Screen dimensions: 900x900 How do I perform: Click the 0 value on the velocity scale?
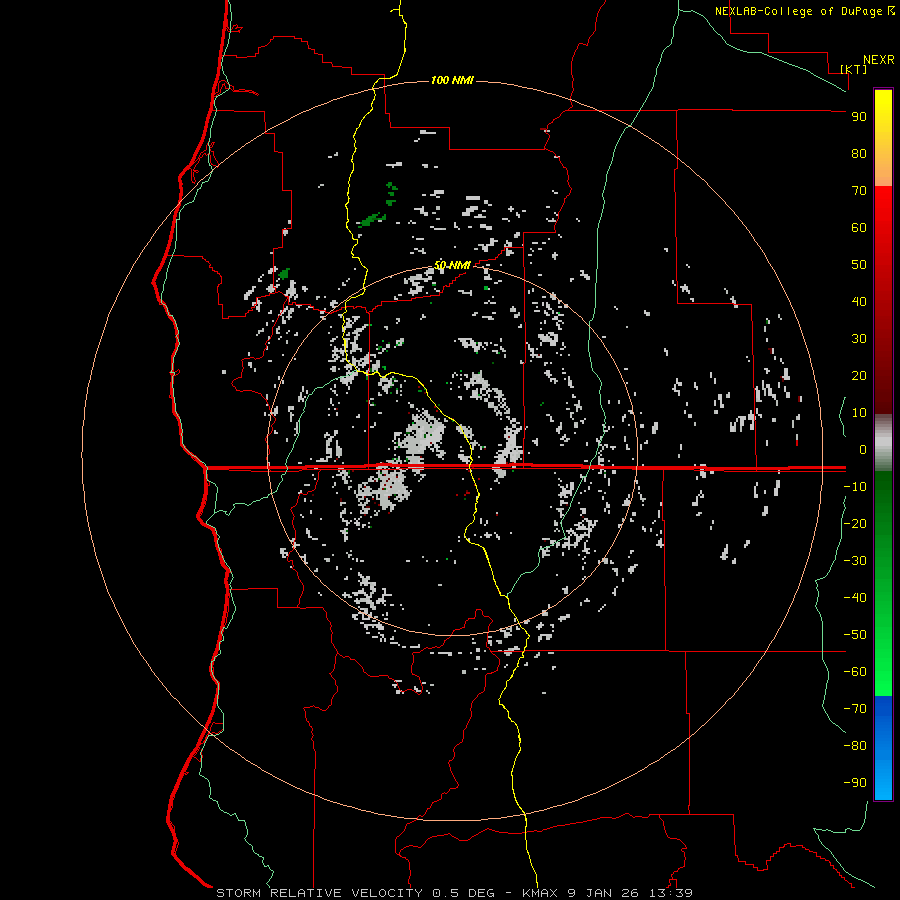click(863, 449)
